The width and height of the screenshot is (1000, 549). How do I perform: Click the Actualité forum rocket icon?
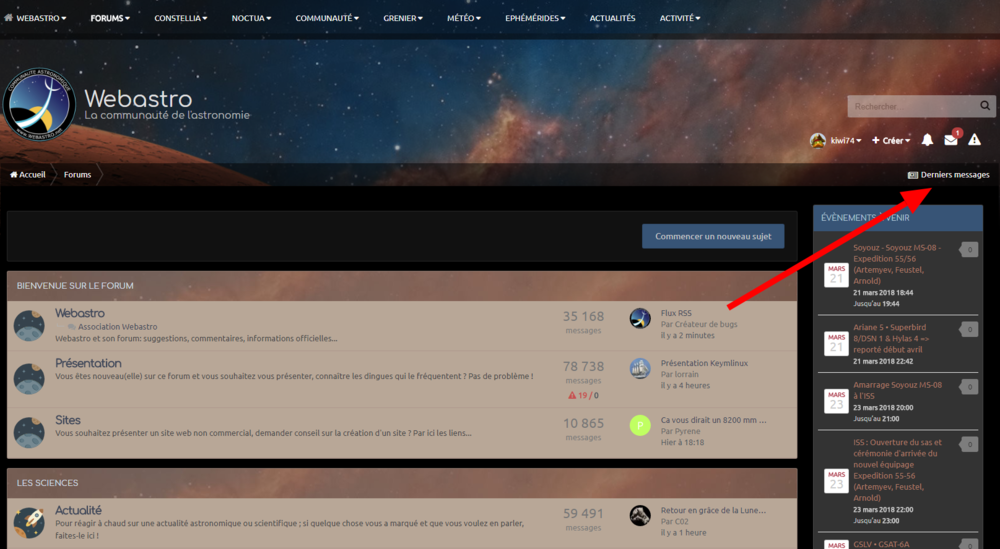29,523
